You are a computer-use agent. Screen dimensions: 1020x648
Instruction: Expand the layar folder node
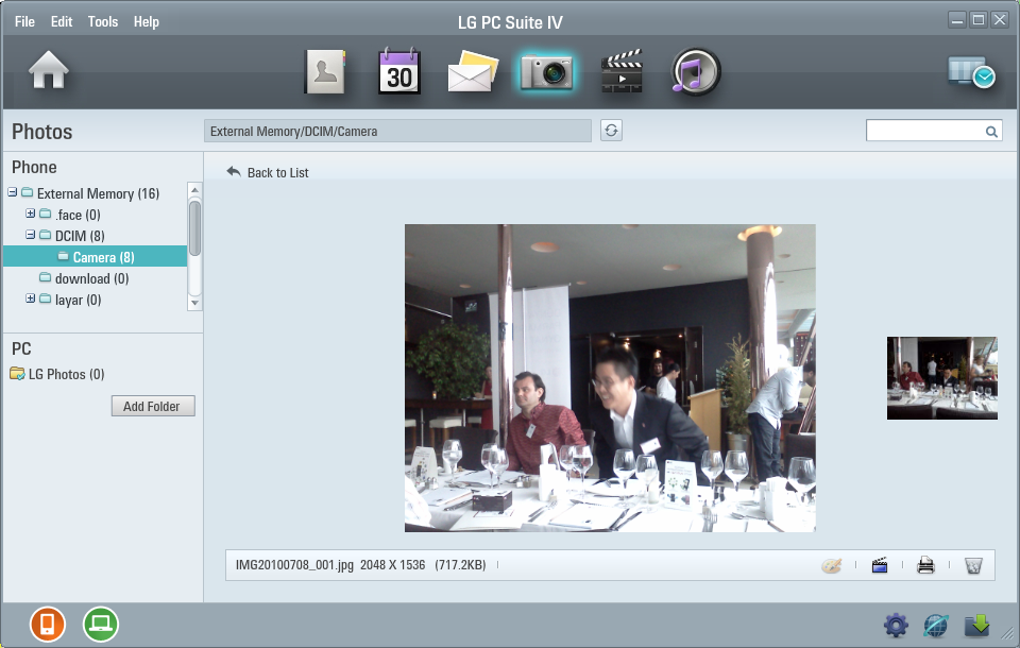click(x=30, y=299)
